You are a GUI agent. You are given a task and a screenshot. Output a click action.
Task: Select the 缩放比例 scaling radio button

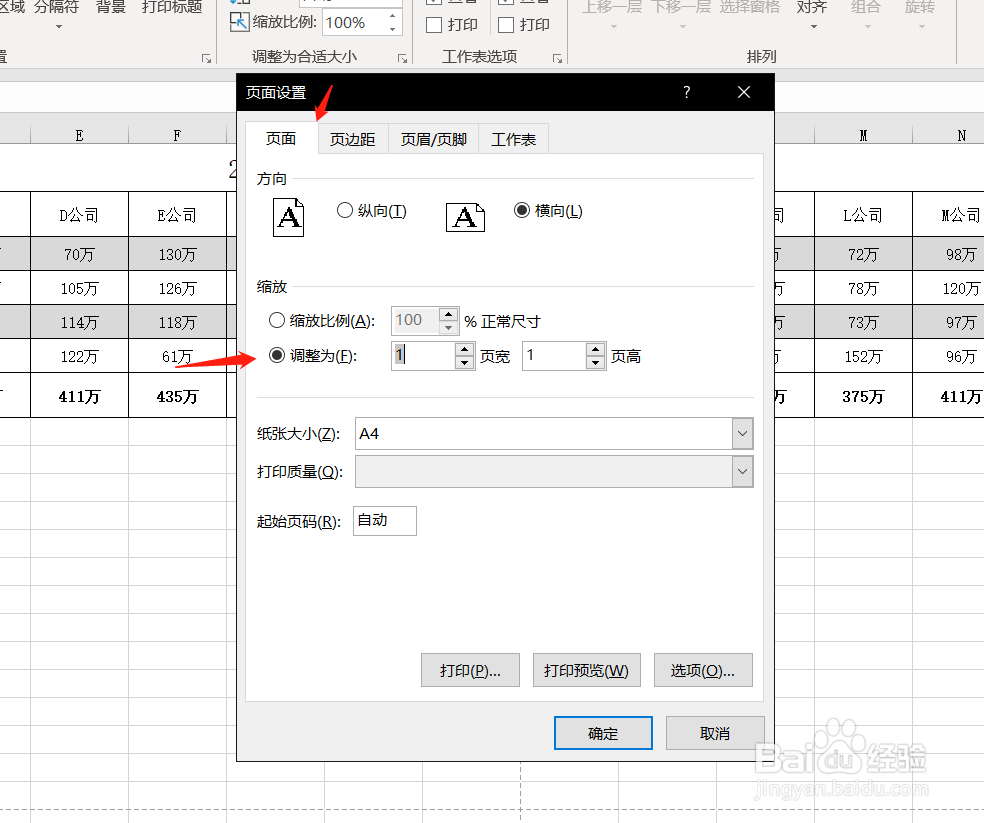click(x=277, y=320)
